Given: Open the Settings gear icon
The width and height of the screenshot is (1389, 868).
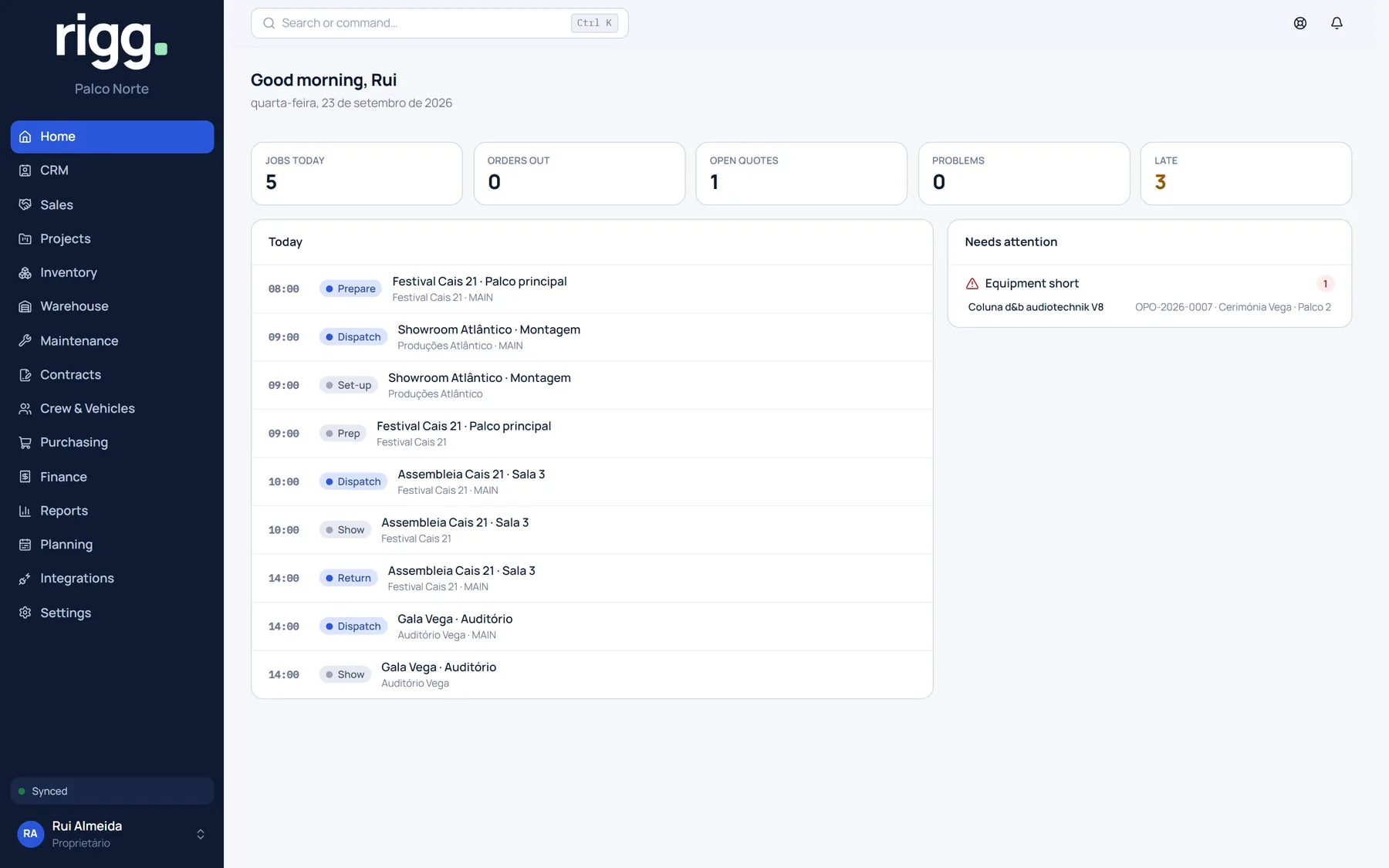Looking at the screenshot, I should point(25,613).
